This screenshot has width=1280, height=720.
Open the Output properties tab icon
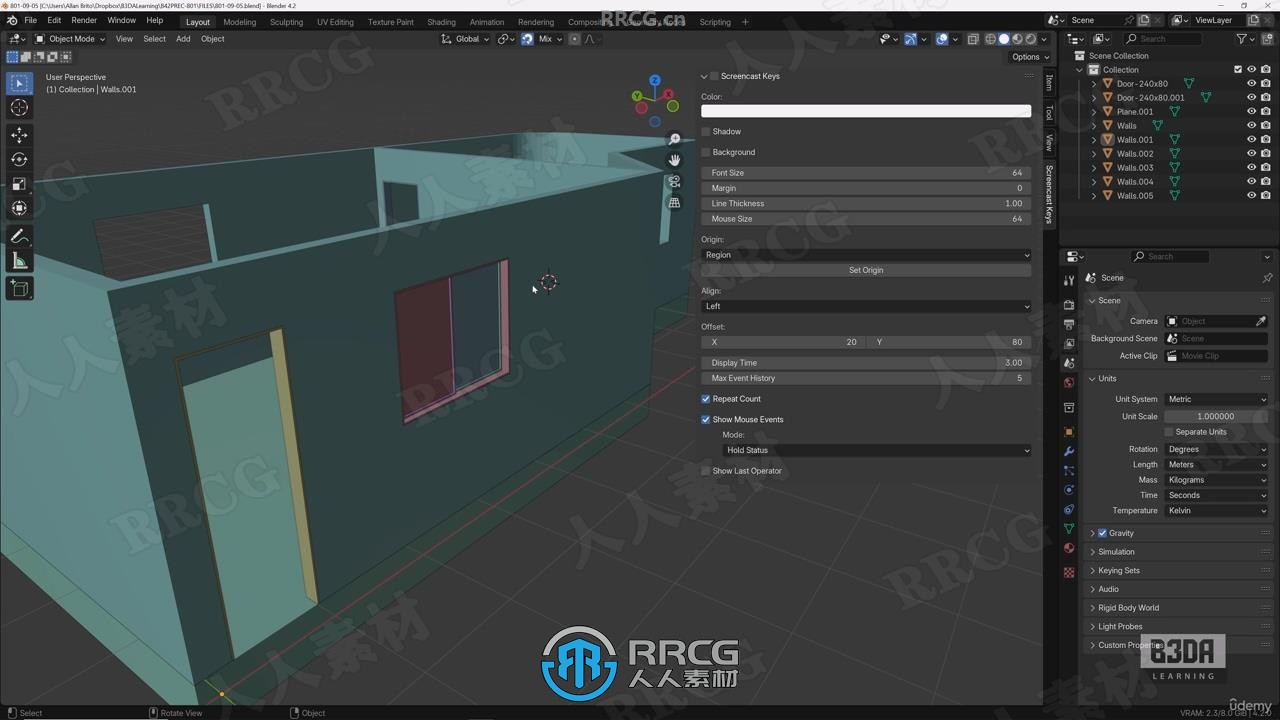[x=1069, y=324]
